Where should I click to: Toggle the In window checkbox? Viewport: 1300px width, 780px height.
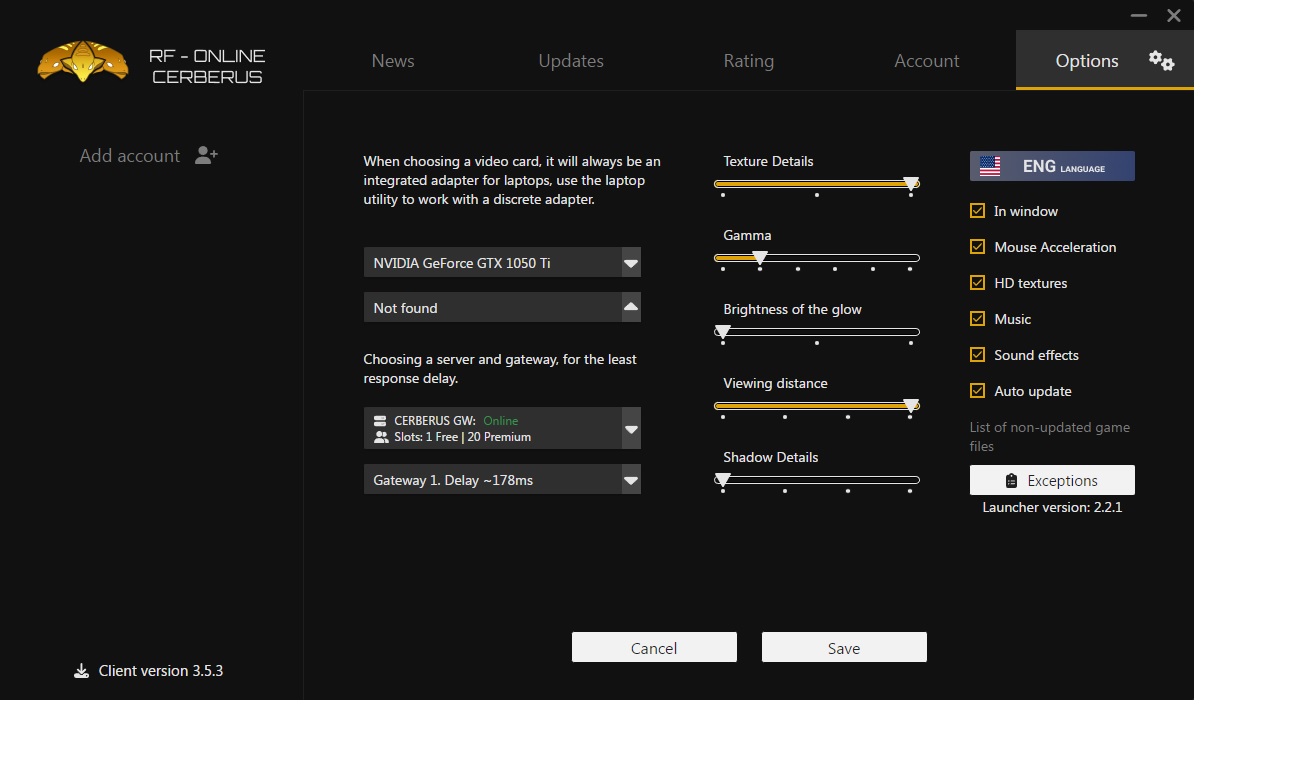click(x=978, y=211)
